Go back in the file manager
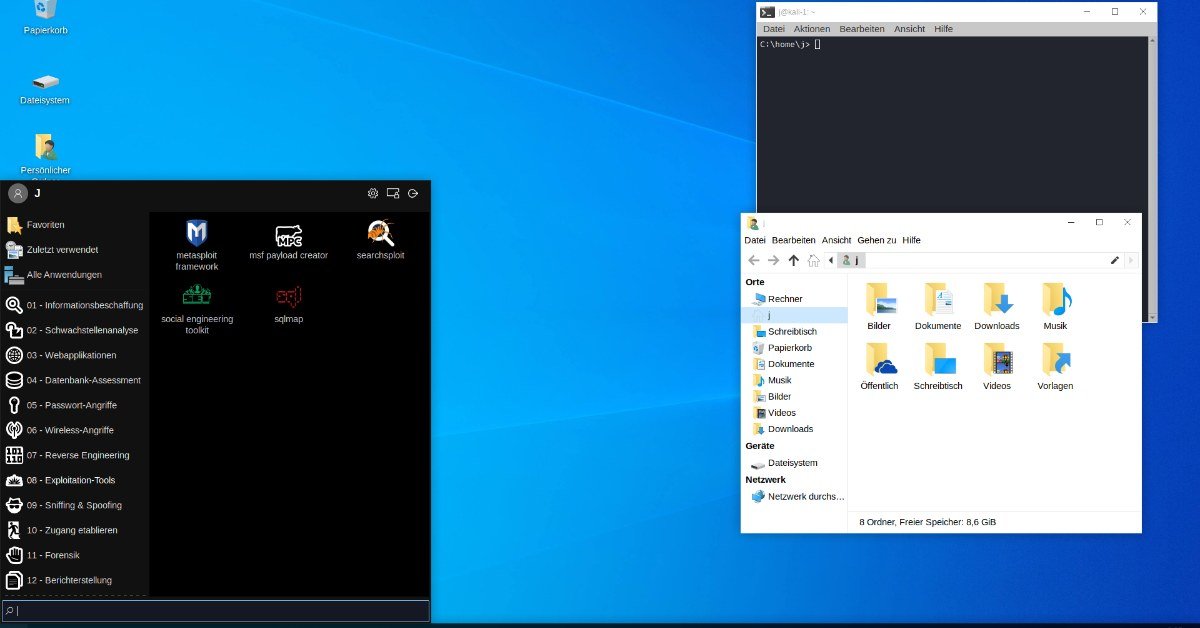 (x=754, y=260)
